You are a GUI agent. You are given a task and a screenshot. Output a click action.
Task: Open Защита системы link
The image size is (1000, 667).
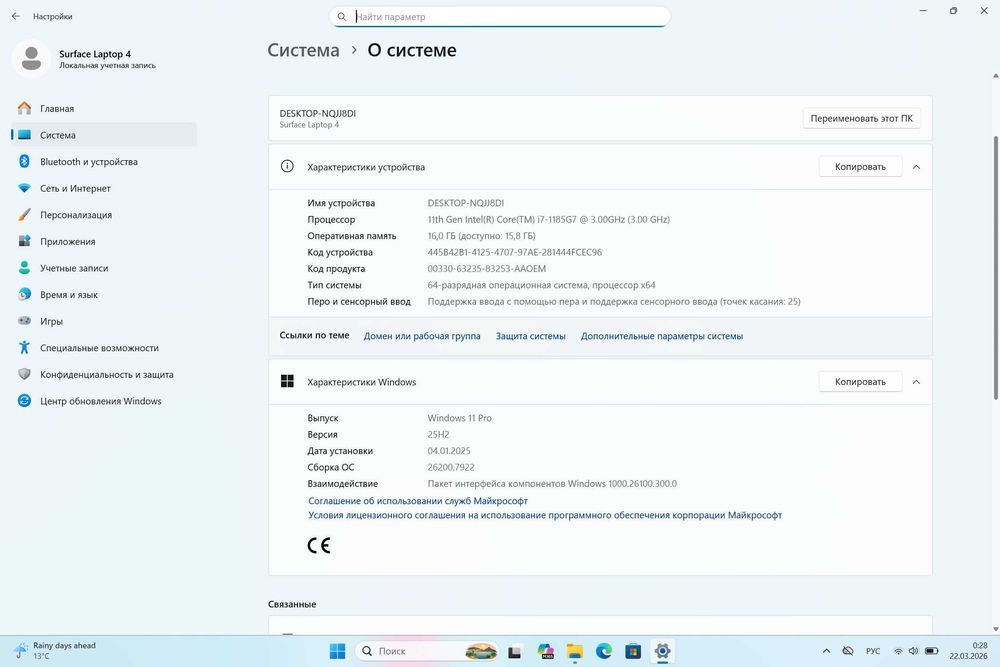(531, 336)
